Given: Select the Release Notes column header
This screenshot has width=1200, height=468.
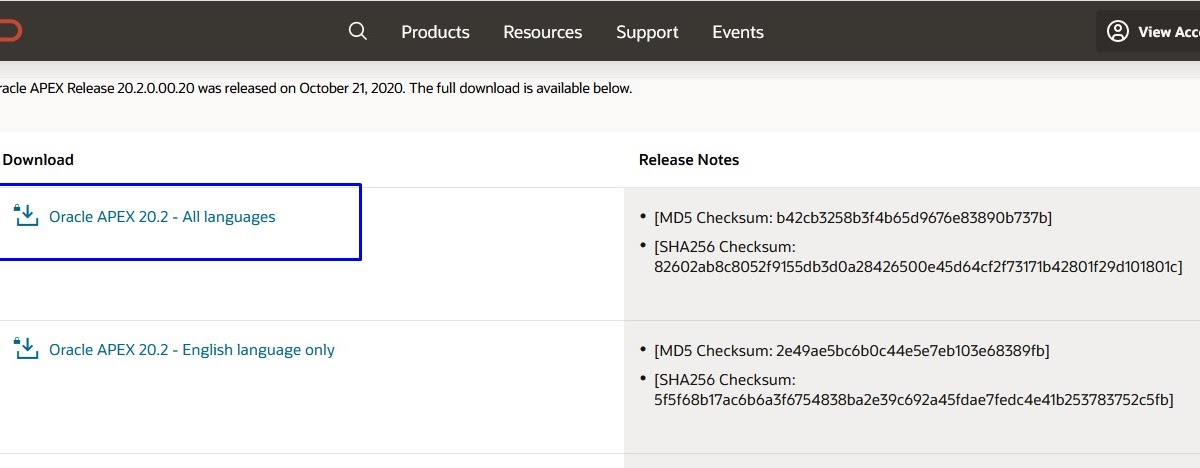Looking at the screenshot, I should coord(689,160).
